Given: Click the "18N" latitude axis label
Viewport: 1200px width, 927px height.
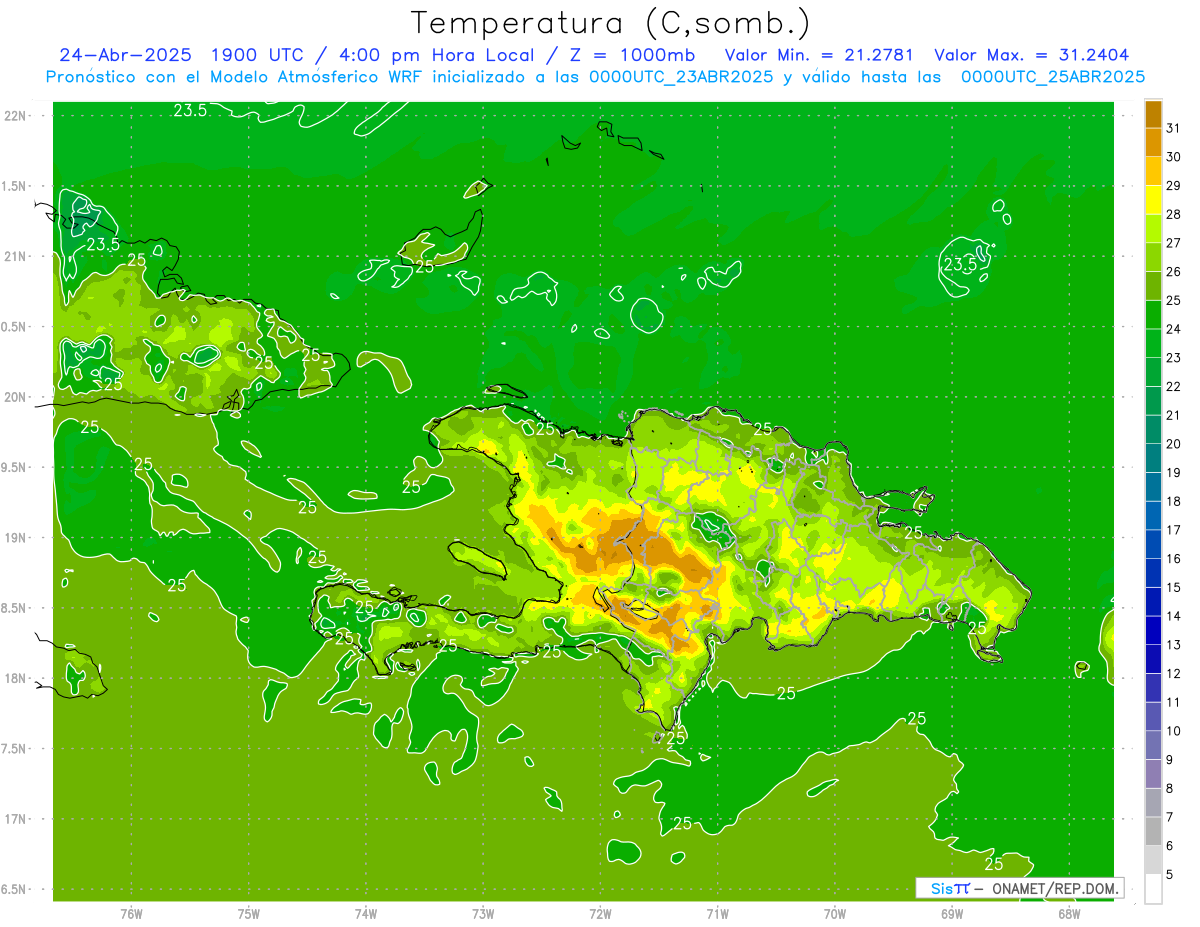Looking at the screenshot, I should pos(15,678).
